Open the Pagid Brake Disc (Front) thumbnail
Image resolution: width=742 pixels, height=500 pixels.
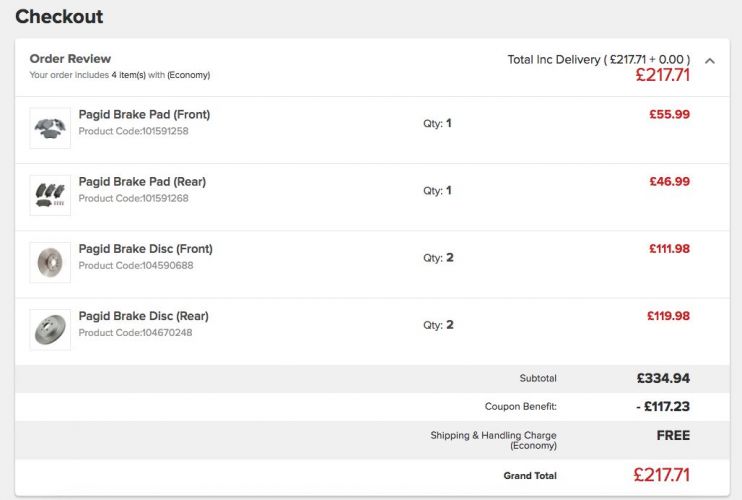point(50,263)
